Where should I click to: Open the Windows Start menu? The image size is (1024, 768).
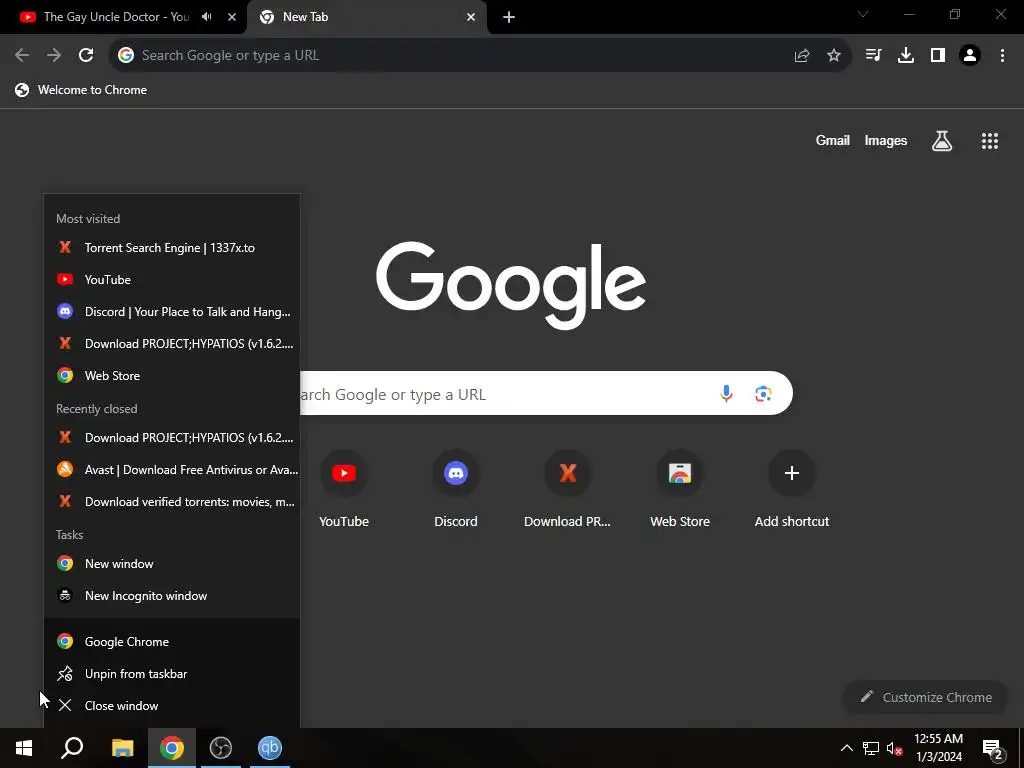[24, 748]
